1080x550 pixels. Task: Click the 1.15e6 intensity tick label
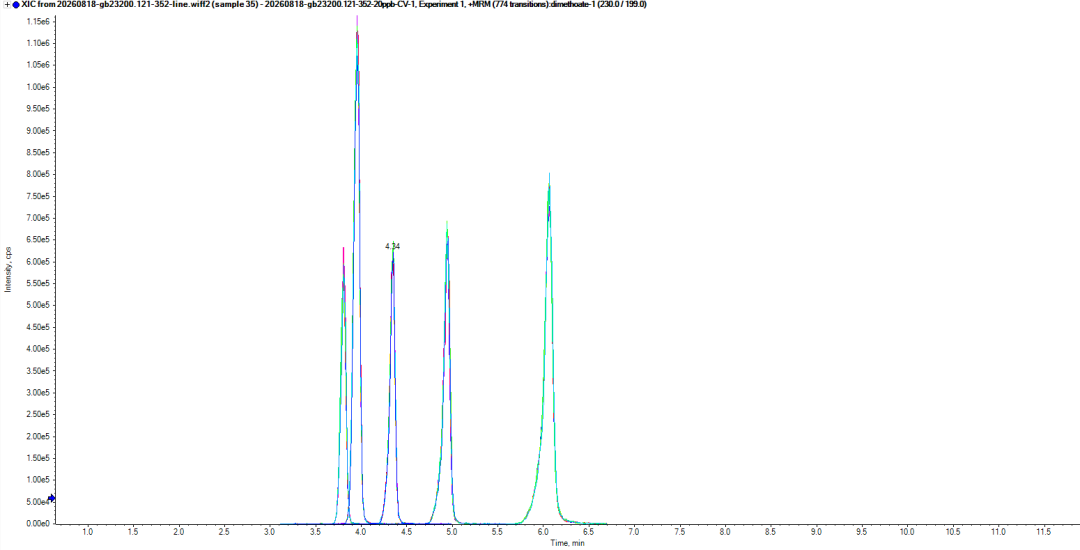click(x=37, y=21)
